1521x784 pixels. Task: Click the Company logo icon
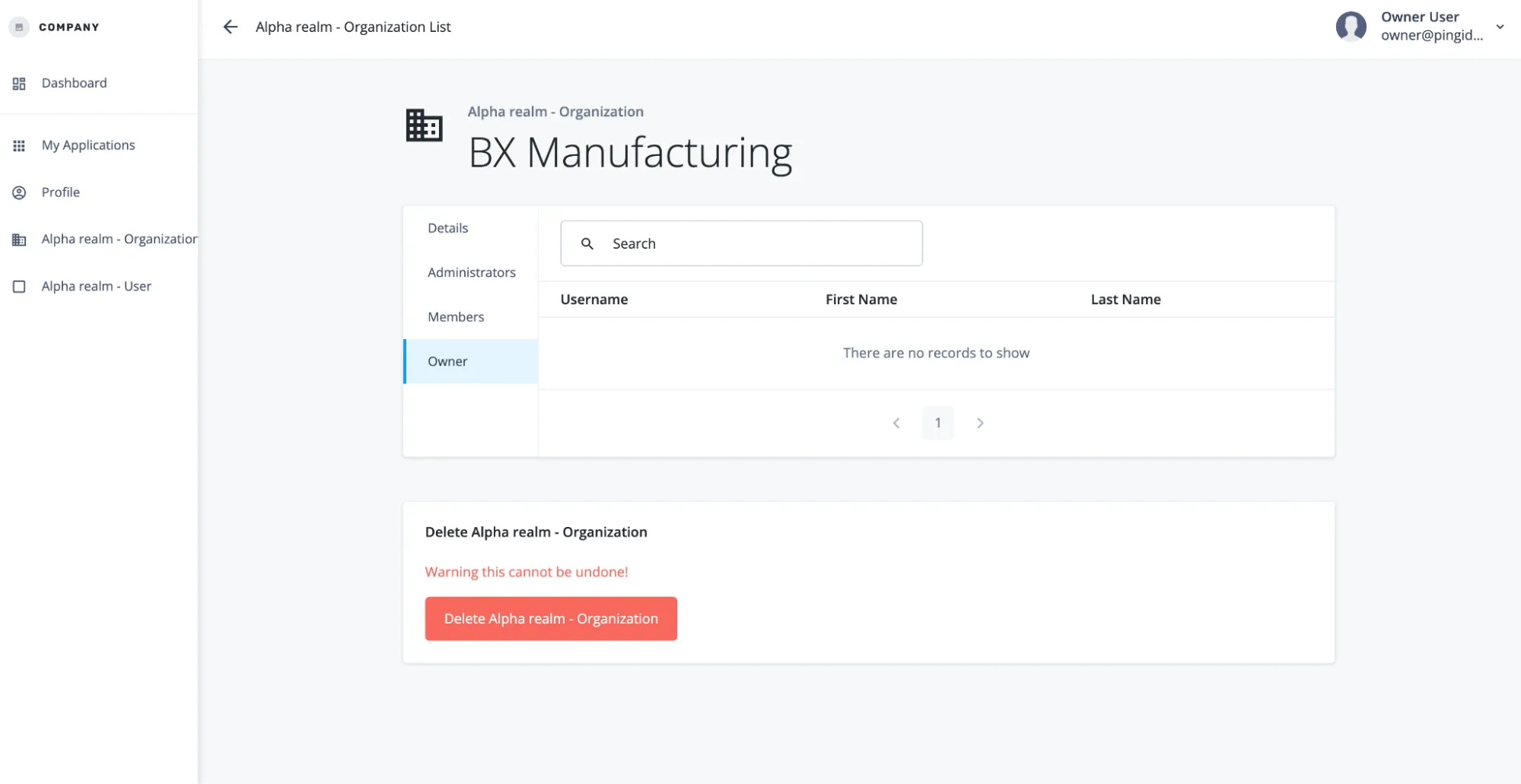tap(19, 27)
